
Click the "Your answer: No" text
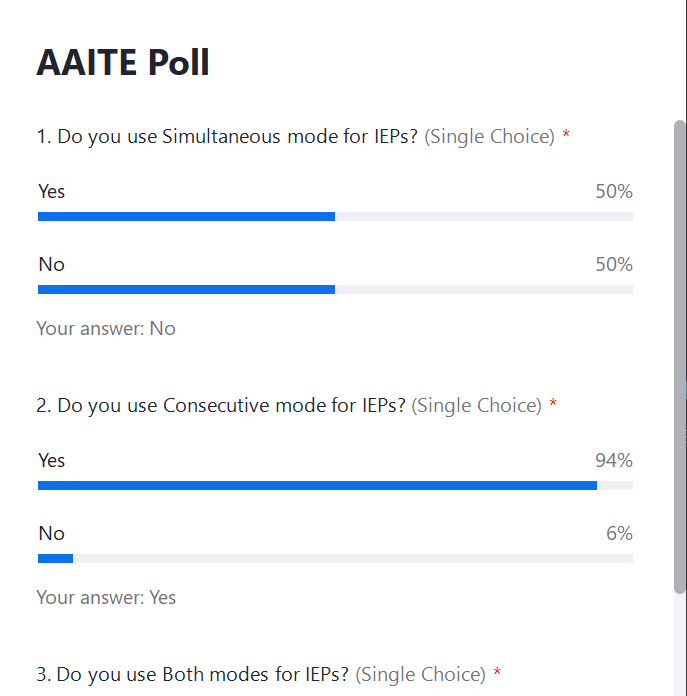(x=106, y=328)
